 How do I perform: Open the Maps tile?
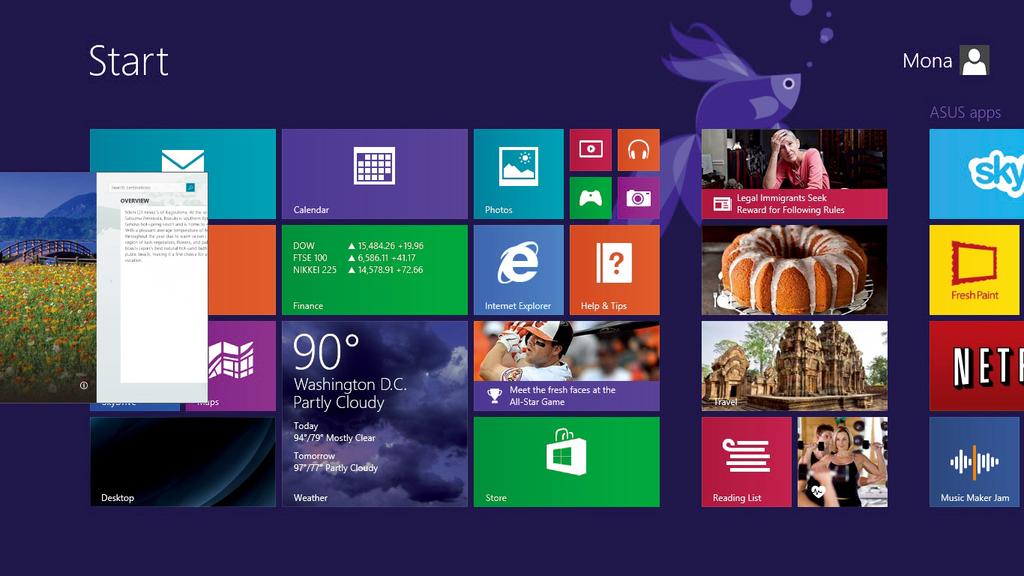(242, 366)
